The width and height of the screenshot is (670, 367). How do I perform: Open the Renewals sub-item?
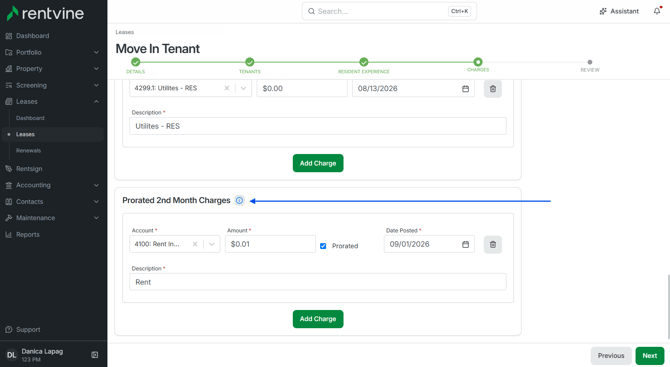pos(29,151)
